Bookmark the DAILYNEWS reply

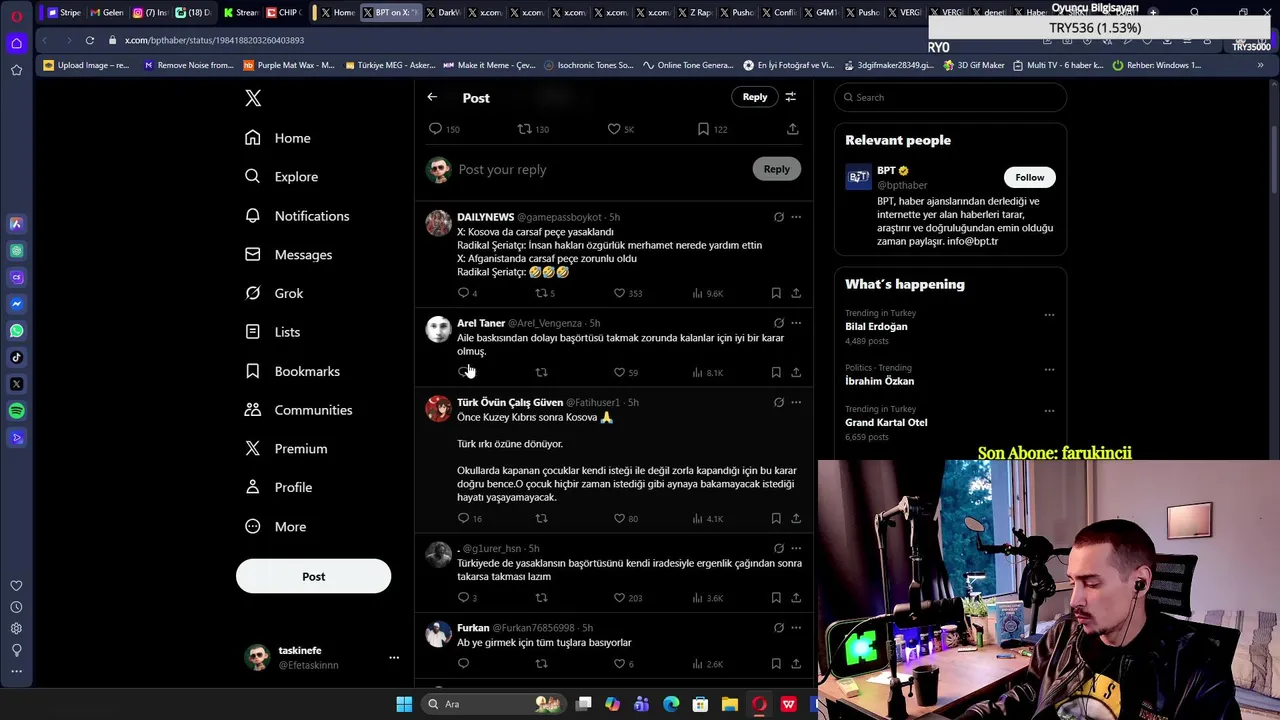pos(776,293)
